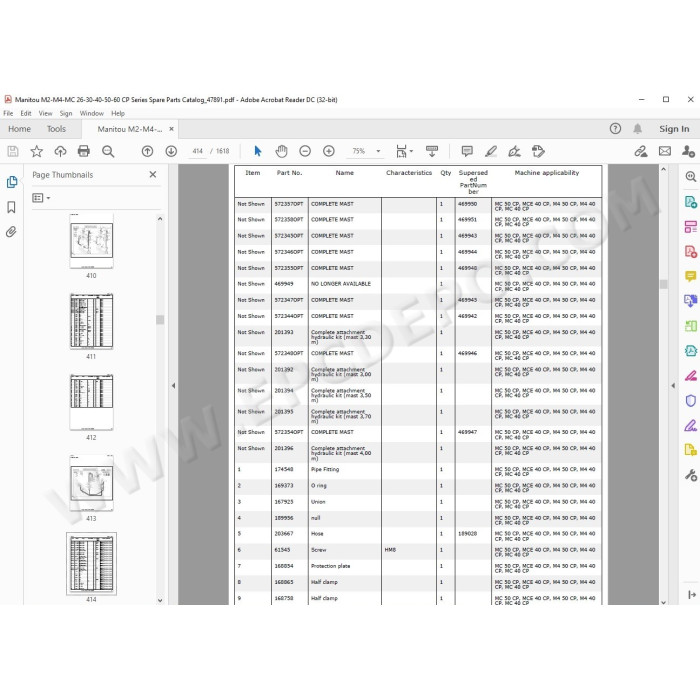The image size is (700, 700).
Task: Open the Help menu
Action: tap(118, 113)
